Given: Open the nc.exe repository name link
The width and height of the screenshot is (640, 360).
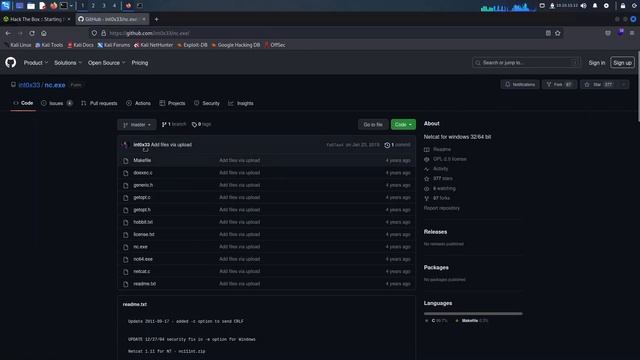Looking at the screenshot, I should (x=55, y=85).
